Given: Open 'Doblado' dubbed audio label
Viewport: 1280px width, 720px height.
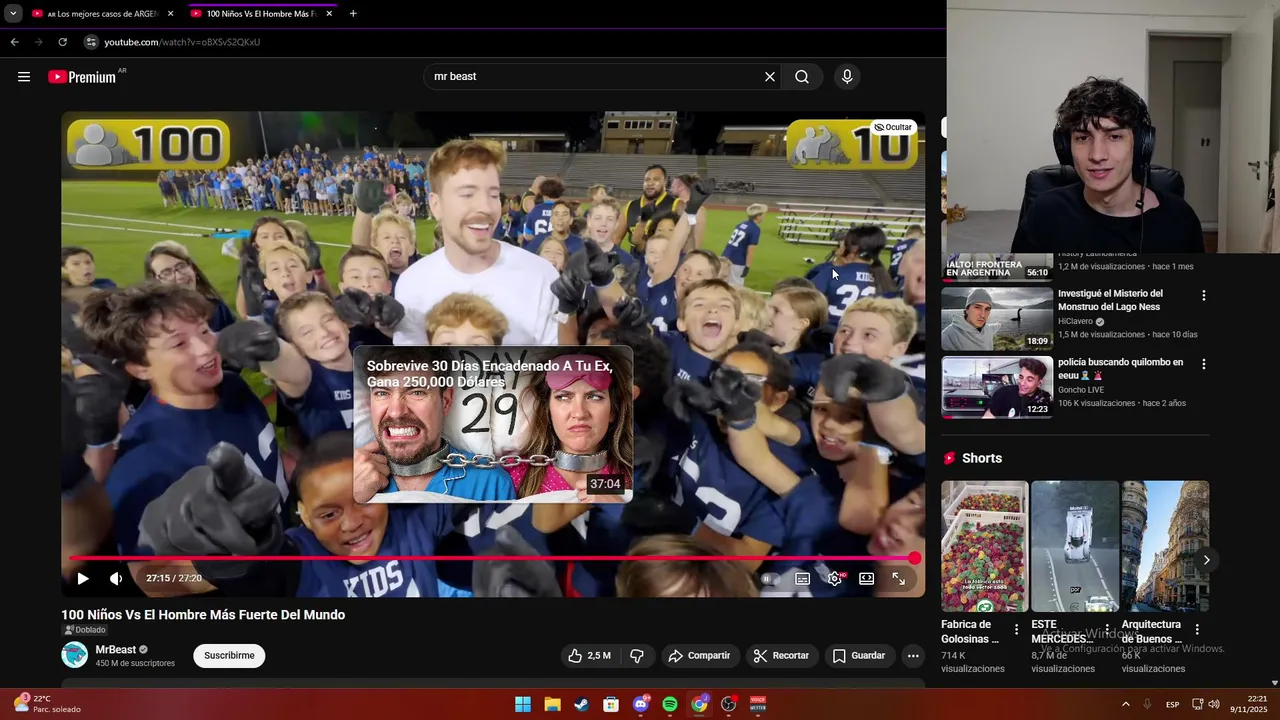Looking at the screenshot, I should click(x=85, y=630).
